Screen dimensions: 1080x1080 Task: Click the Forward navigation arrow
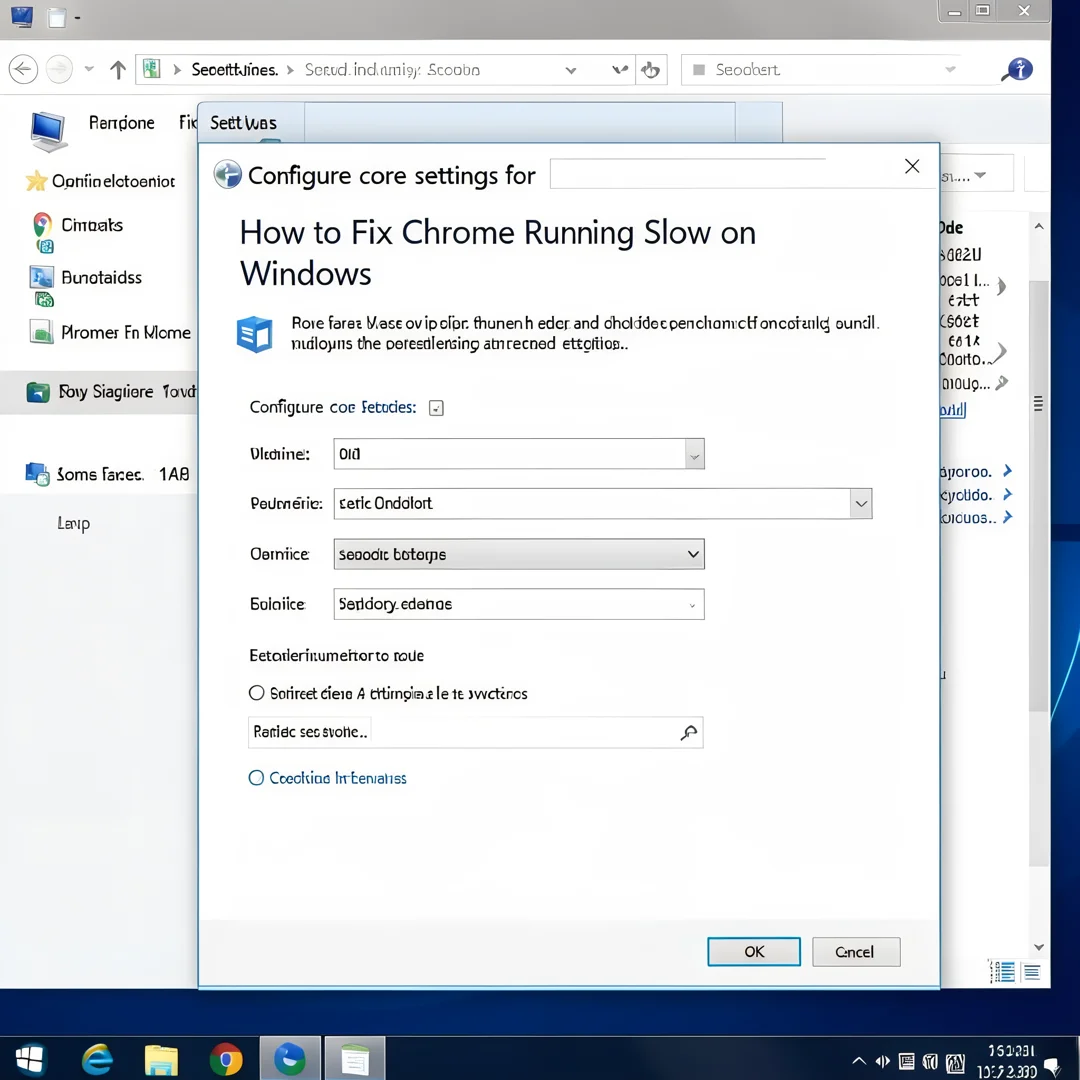pyautogui.click(x=59, y=70)
